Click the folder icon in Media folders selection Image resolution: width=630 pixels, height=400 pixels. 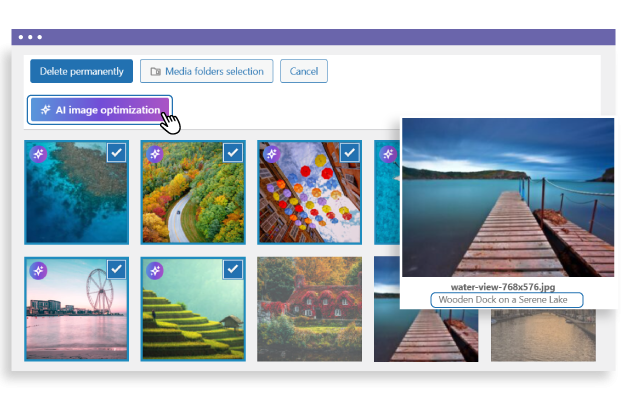[155, 71]
